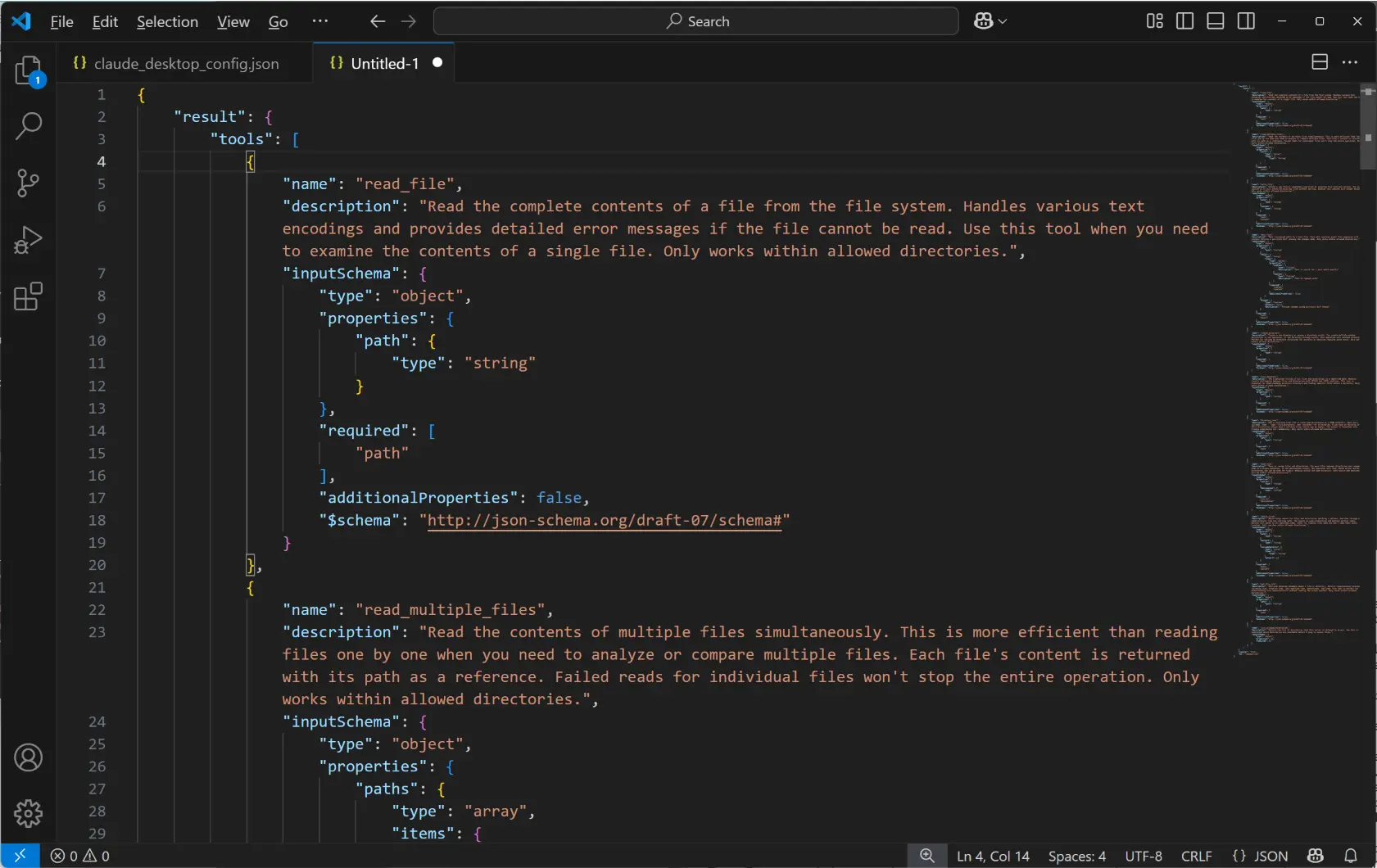
Task: Open the Source Control view
Action: point(28,183)
